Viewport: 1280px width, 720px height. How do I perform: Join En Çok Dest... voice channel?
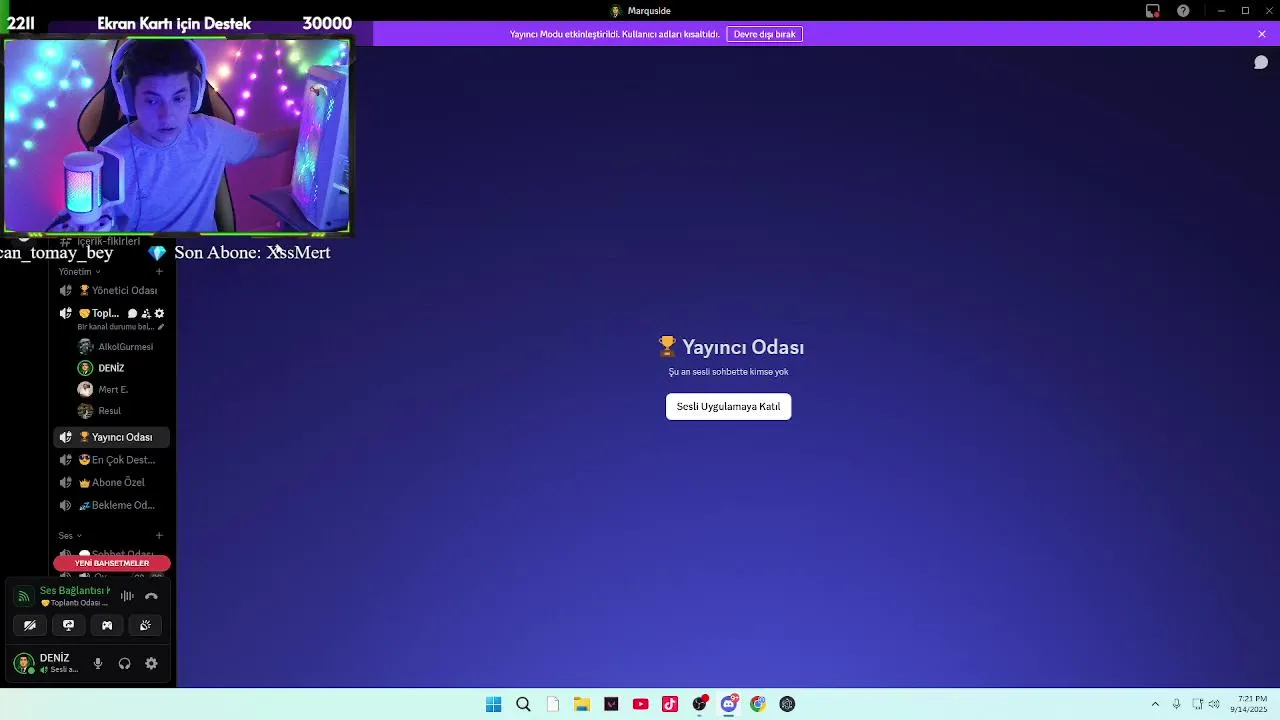[x=111, y=460]
